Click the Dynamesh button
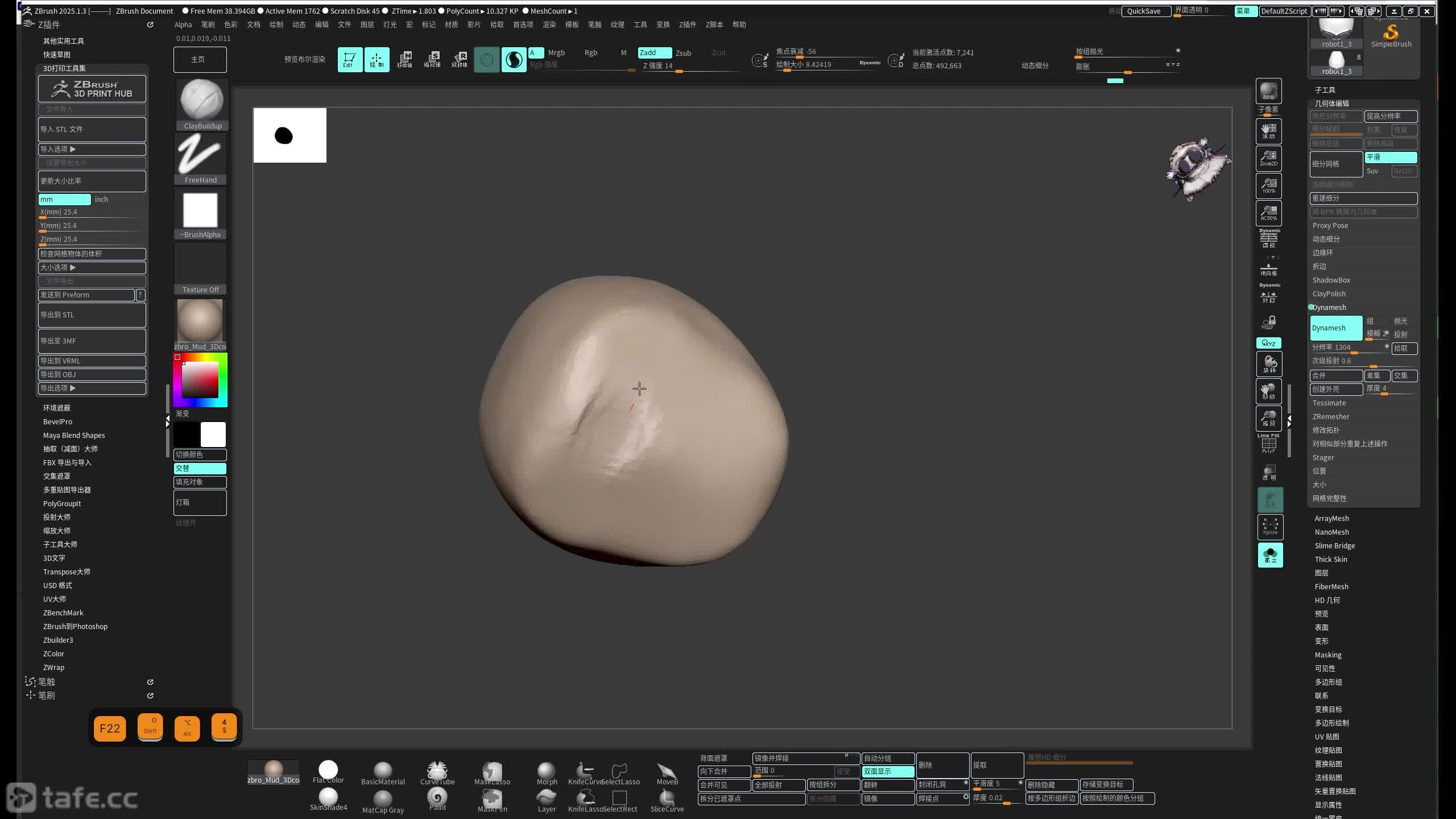Image resolution: width=1456 pixels, height=819 pixels. tap(1336, 328)
